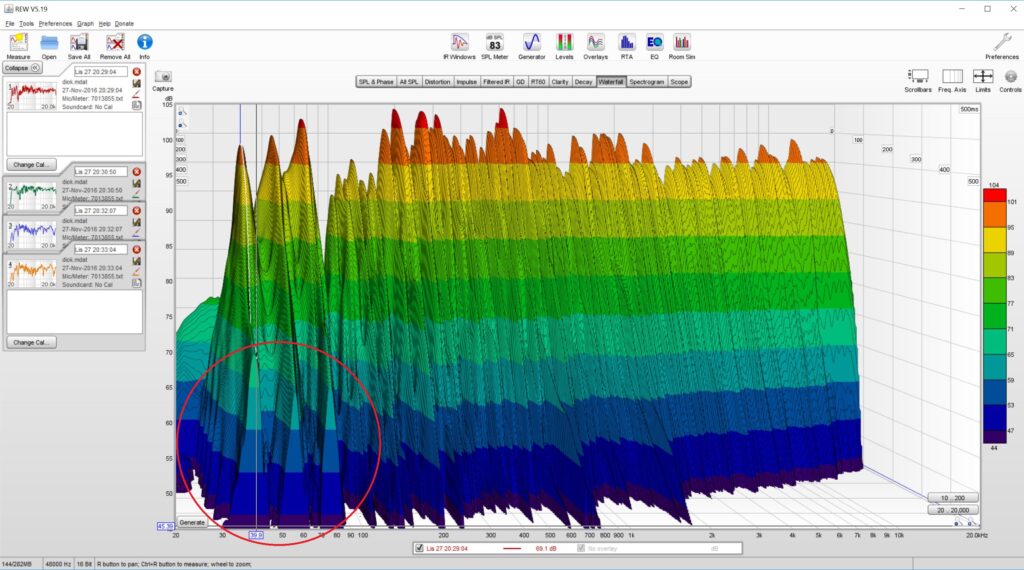This screenshot has width=1024, height=570.
Task: Set frequency range with 10 .. 200 button
Action: pos(952,498)
